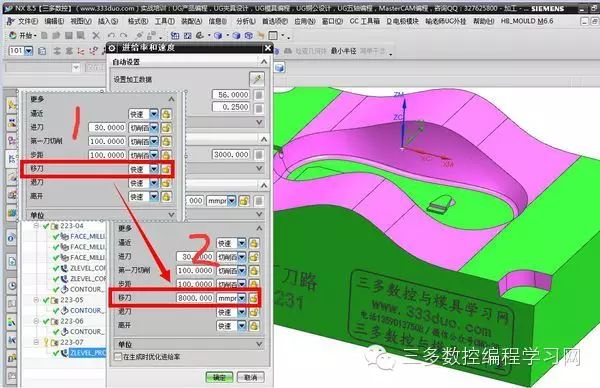Screen dimensions: 600x388
Task: Open the 分析(L) menu
Action: 245,21
